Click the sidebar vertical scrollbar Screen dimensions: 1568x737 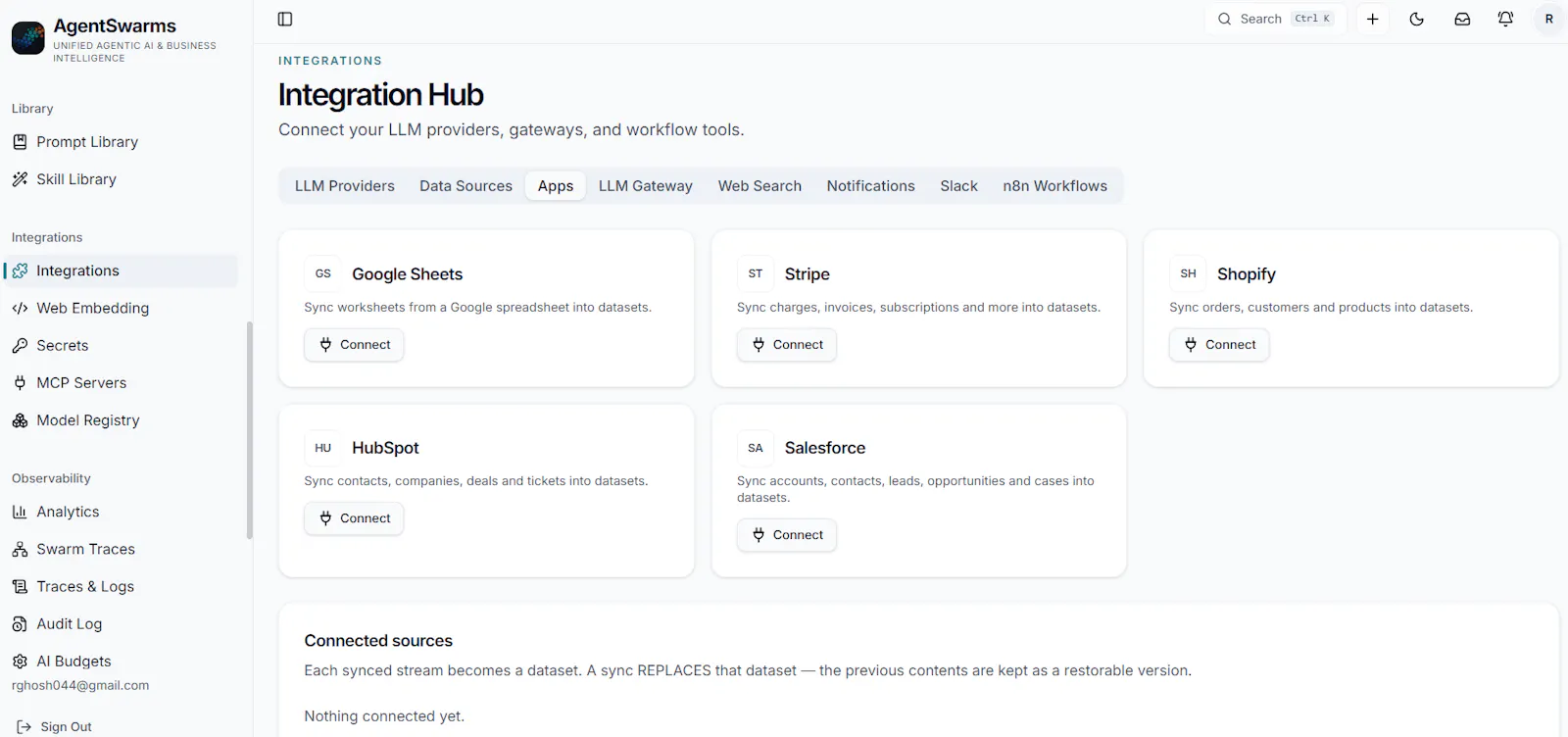pyautogui.click(x=249, y=429)
